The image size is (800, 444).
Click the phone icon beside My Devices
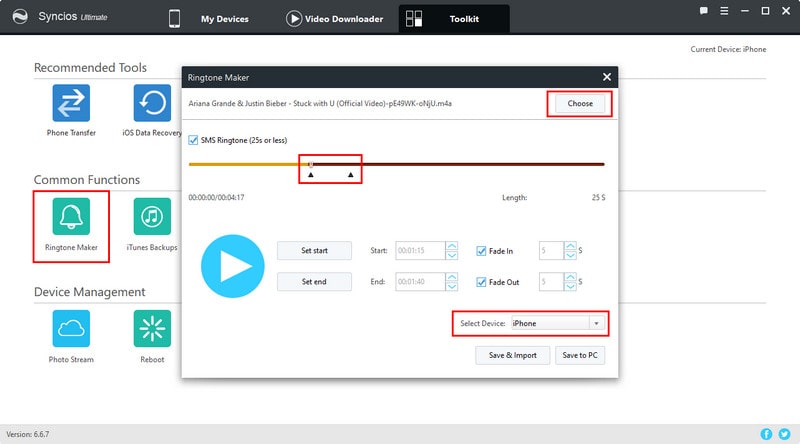tap(174, 19)
